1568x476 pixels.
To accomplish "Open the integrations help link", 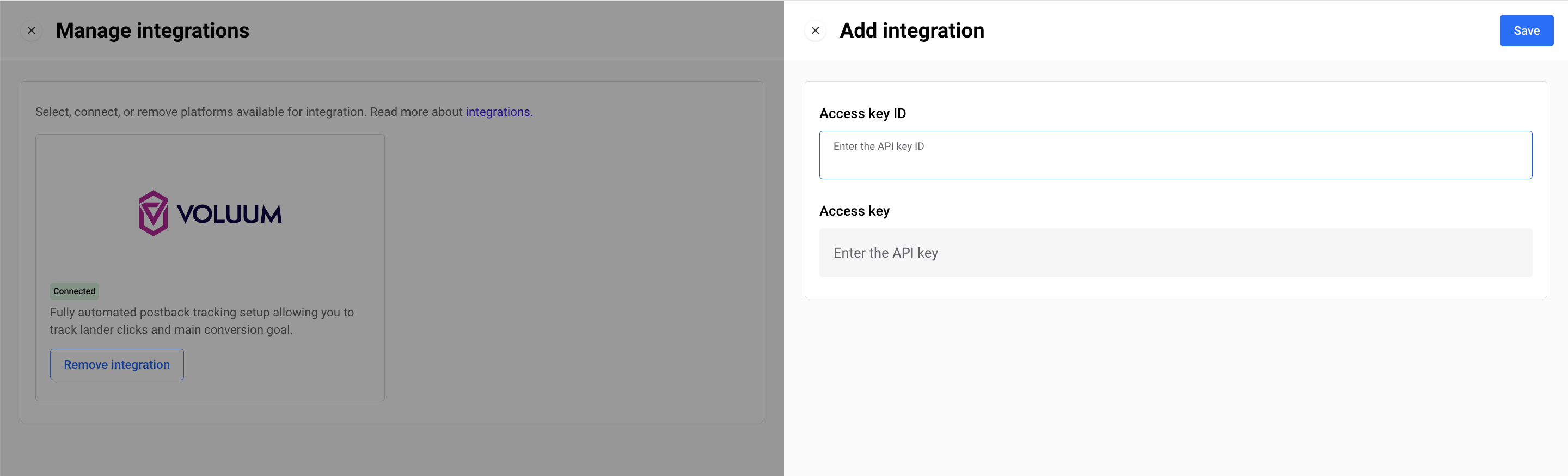I will (497, 112).
